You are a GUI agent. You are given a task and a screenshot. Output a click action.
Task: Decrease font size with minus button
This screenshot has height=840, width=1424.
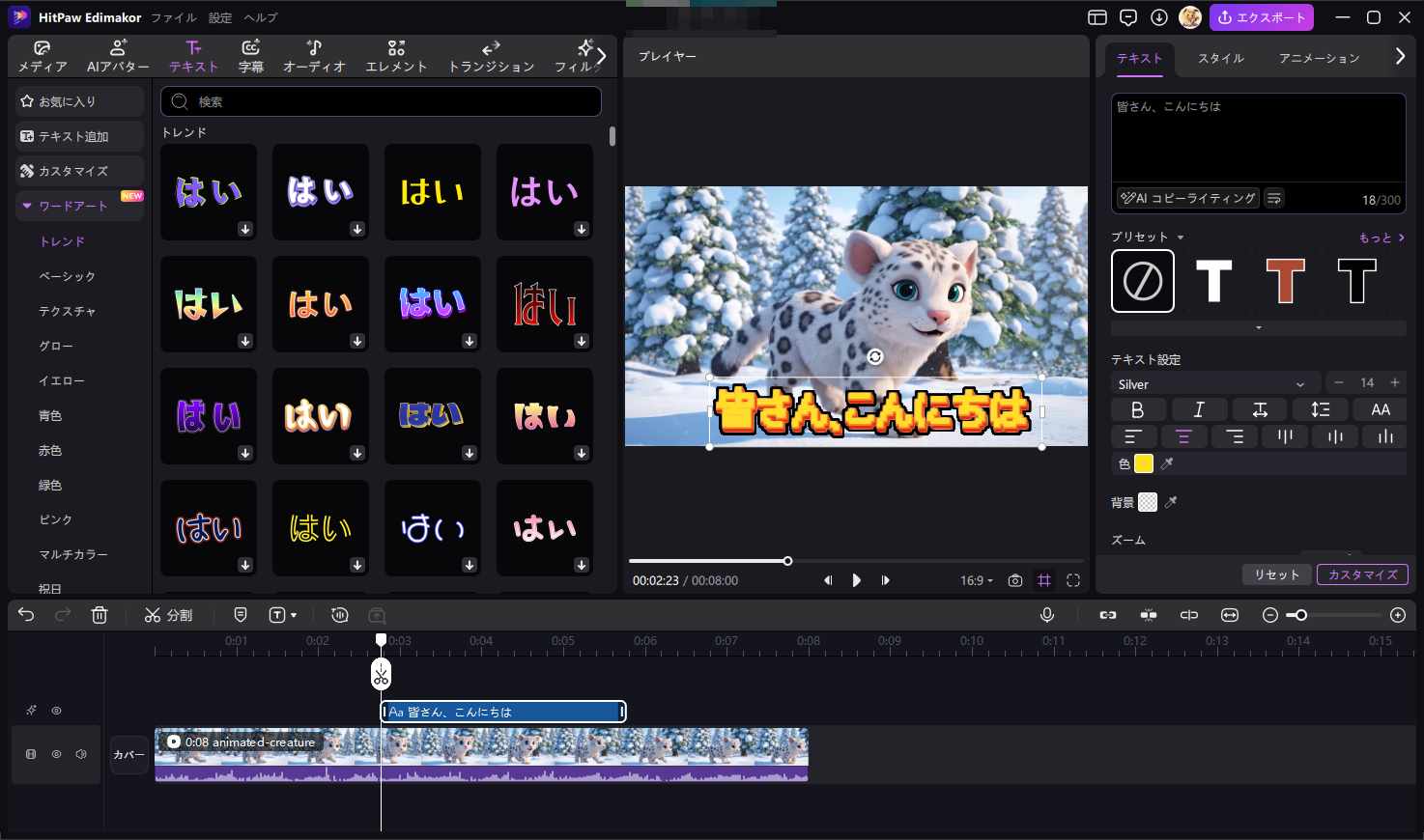pyautogui.click(x=1338, y=383)
